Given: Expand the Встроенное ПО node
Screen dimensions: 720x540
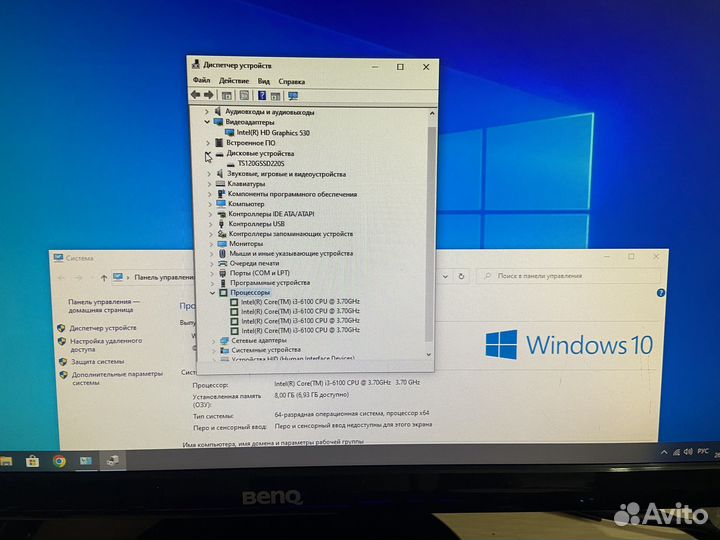Looking at the screenshot, I should [x=208, y=143].
